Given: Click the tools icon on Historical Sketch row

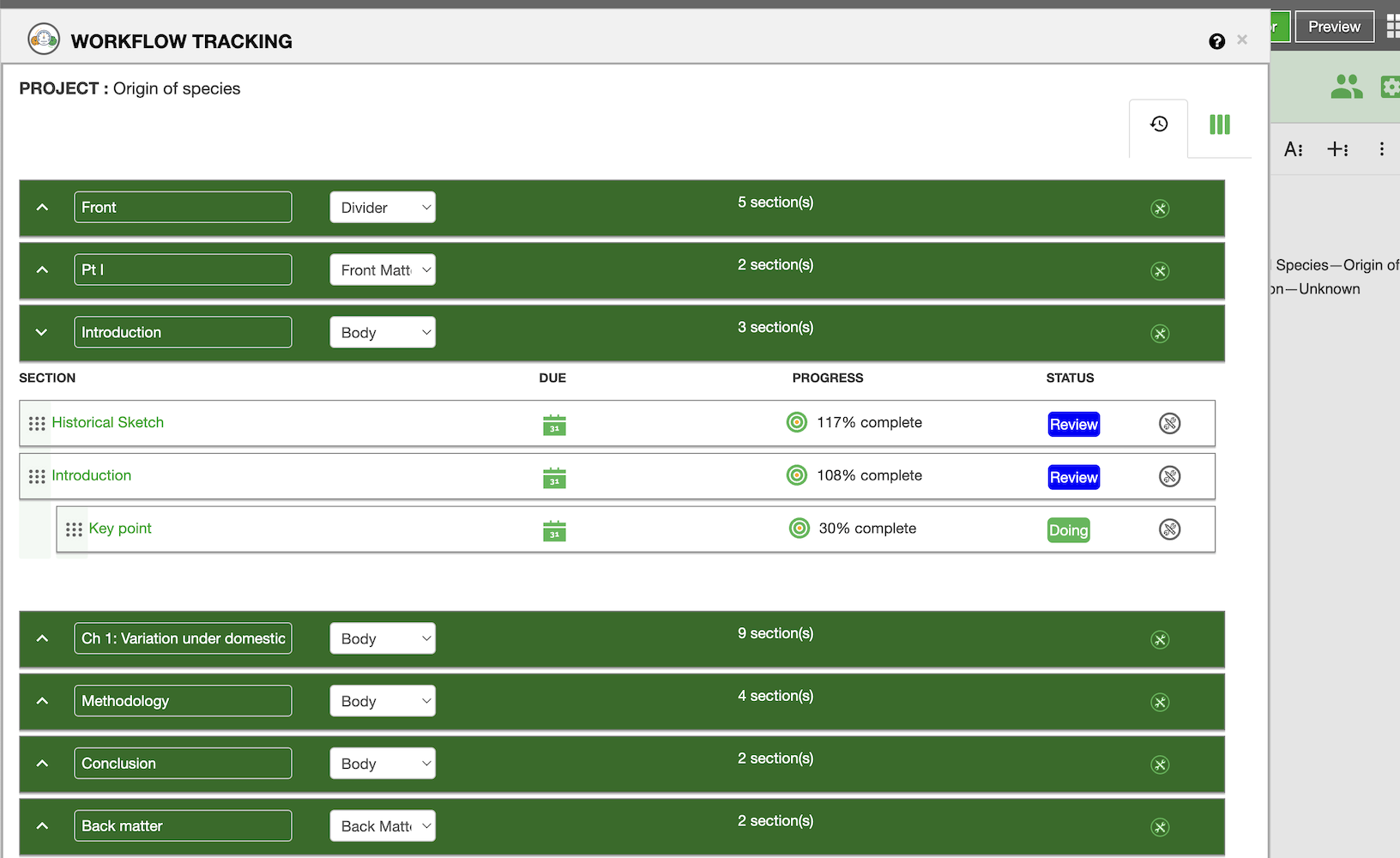Looking at the screenshot, I should [1169, 423].
